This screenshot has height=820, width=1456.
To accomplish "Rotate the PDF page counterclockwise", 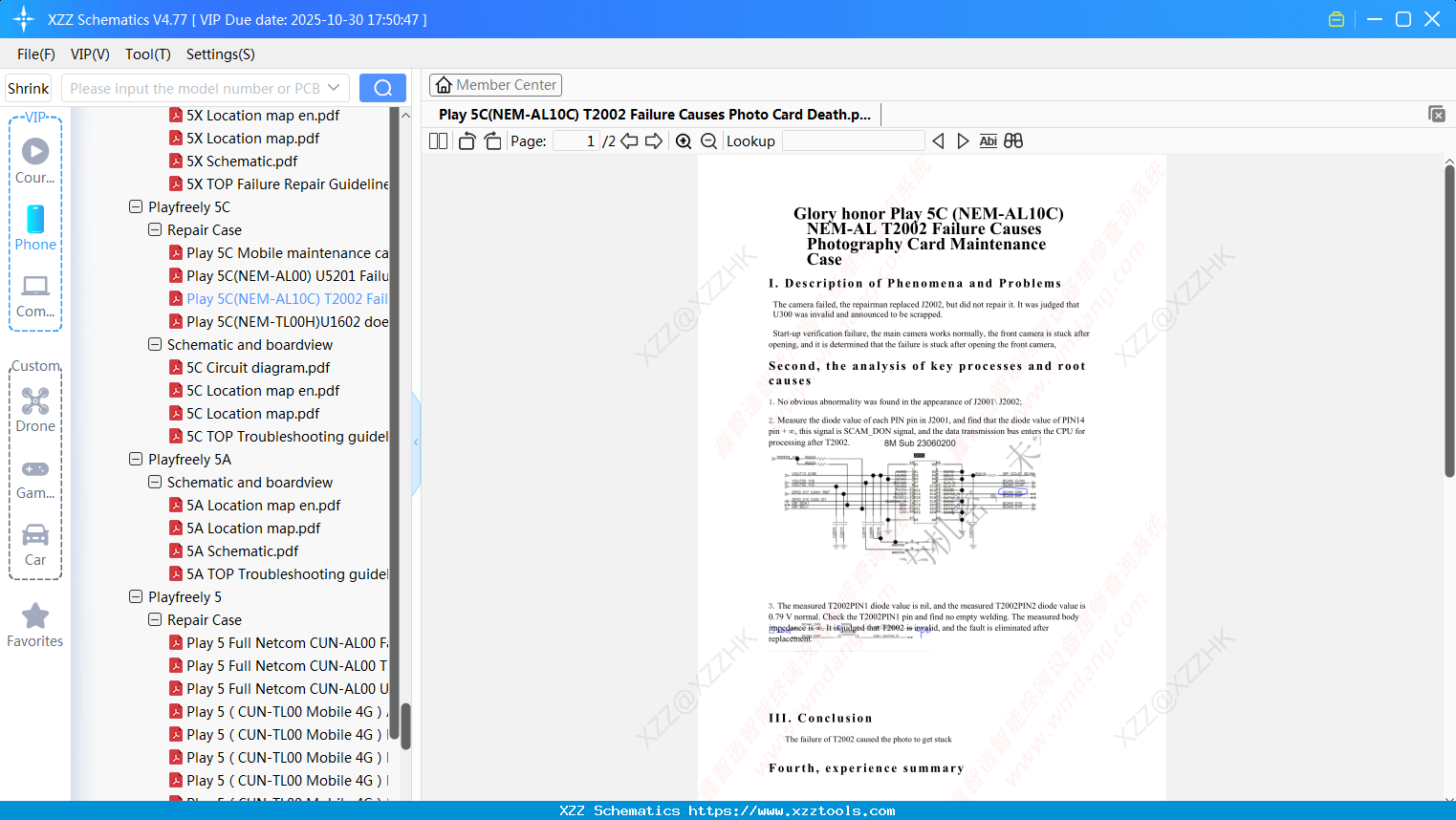I will (467, 141).
